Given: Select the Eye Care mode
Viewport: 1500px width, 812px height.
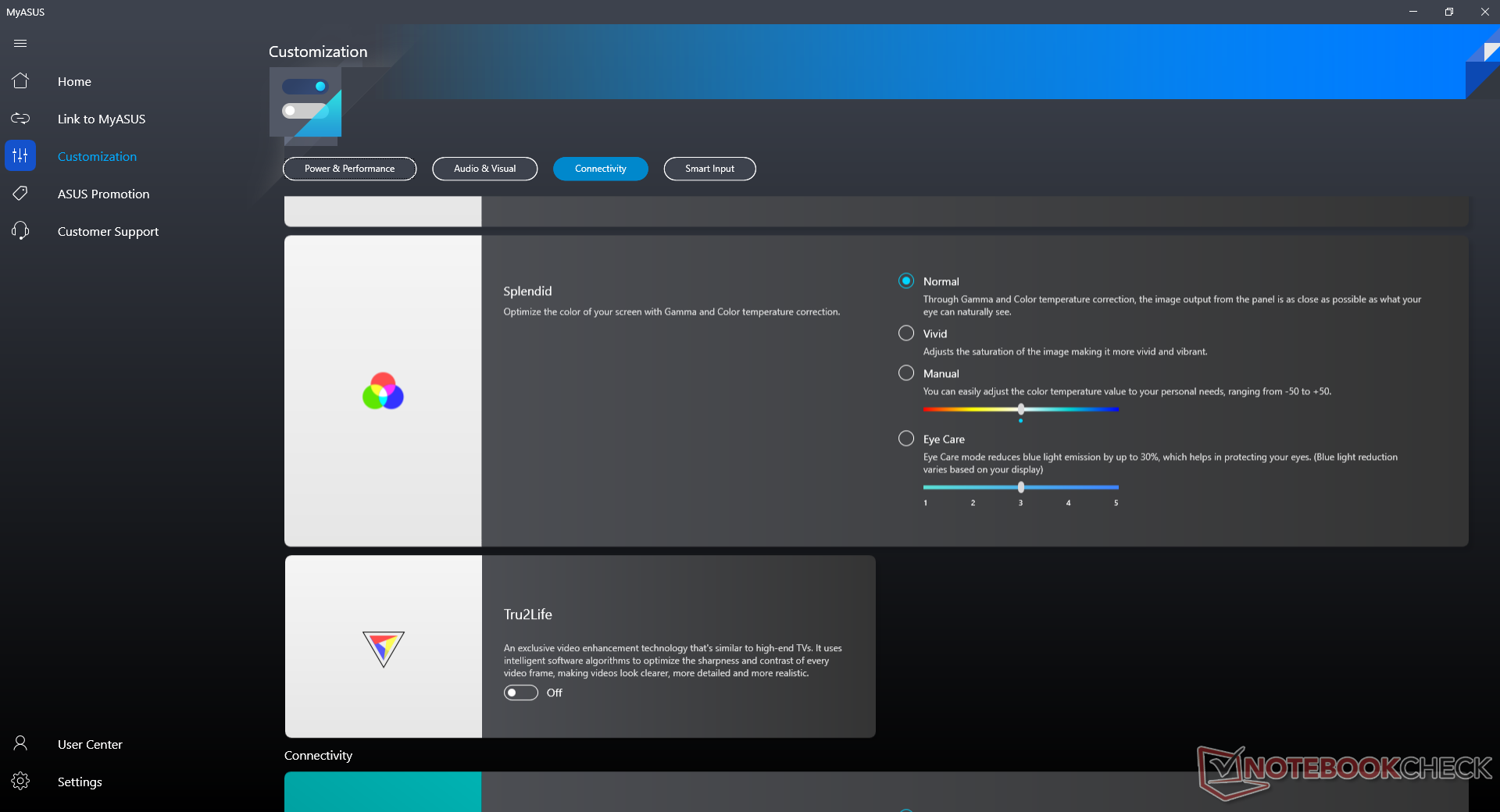Looking at the screenshot, I should pyautogui.click(x=906, y=439).
